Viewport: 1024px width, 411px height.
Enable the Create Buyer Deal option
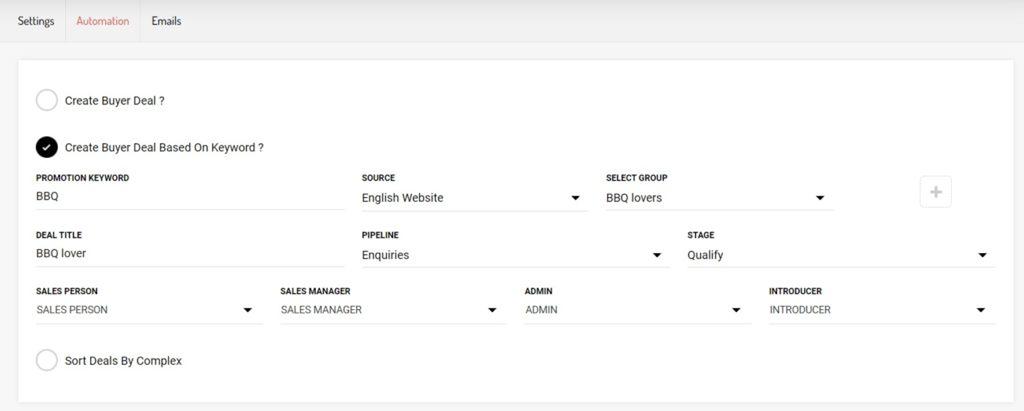47,100
